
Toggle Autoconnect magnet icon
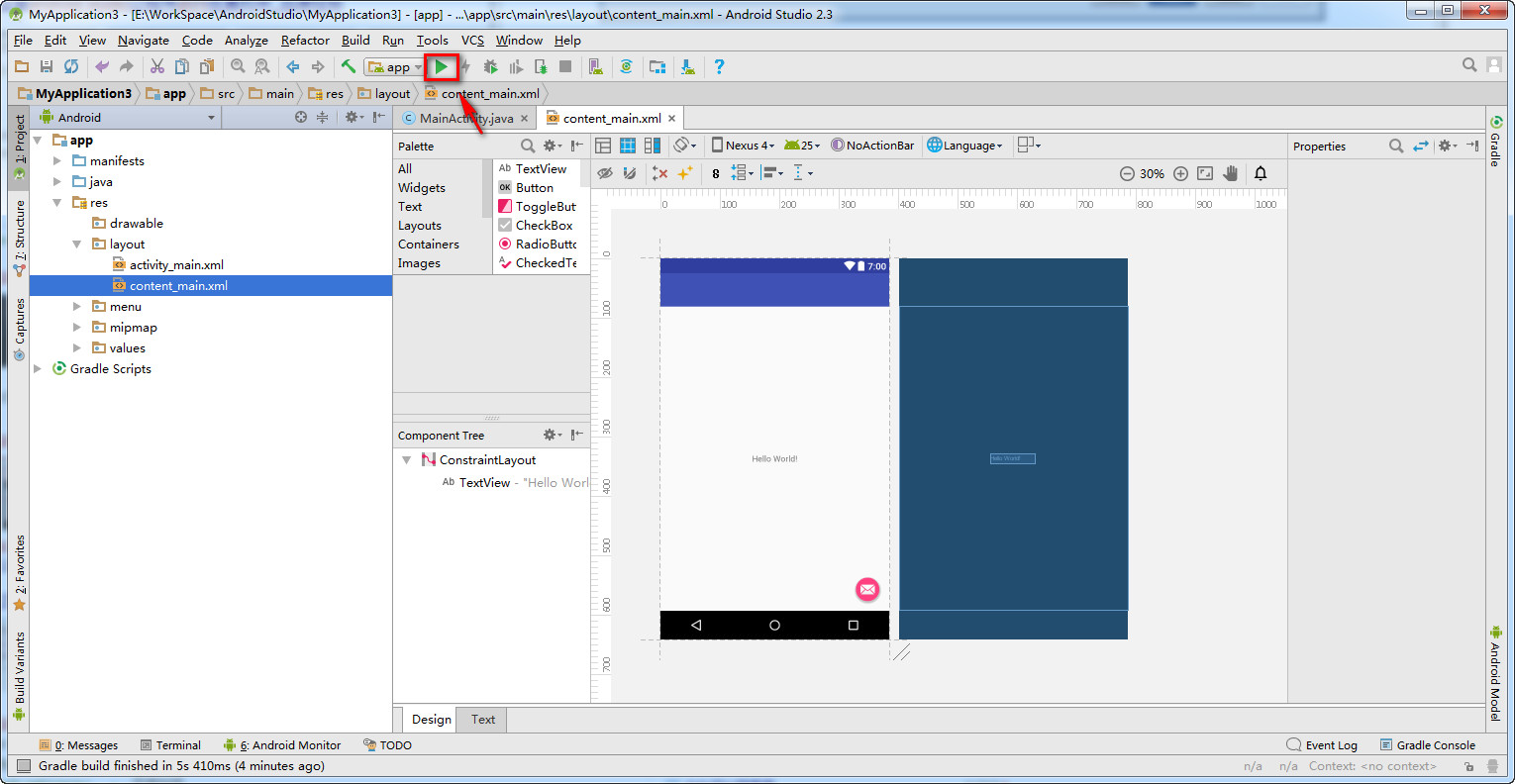tap(630, 173)
